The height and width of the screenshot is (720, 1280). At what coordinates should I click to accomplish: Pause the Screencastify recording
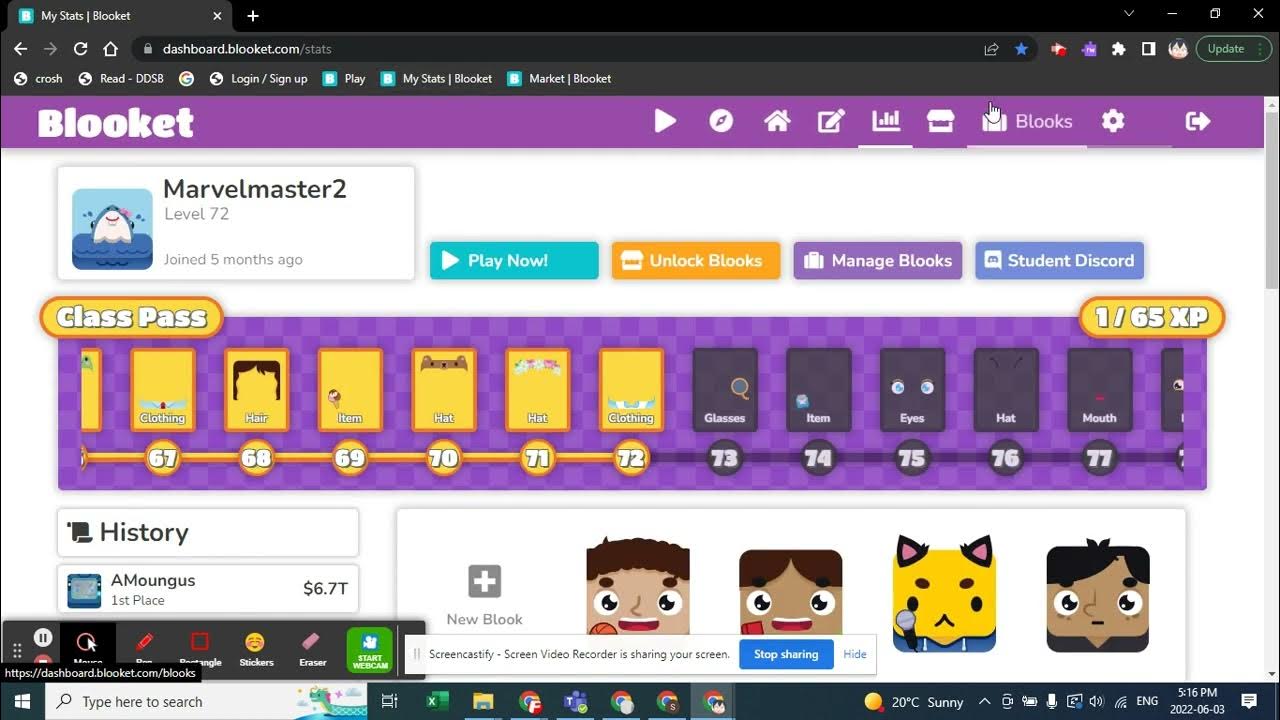tap(43, 637)
